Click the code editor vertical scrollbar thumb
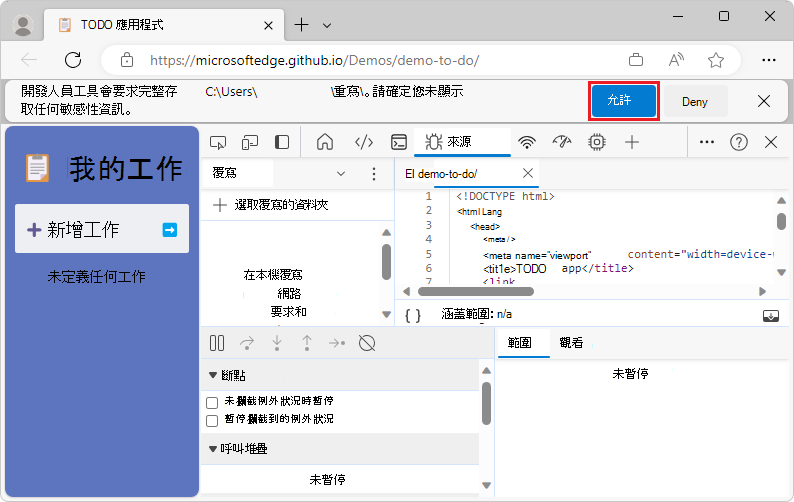This screenshot has height=502, width=794. click(781, 221)
